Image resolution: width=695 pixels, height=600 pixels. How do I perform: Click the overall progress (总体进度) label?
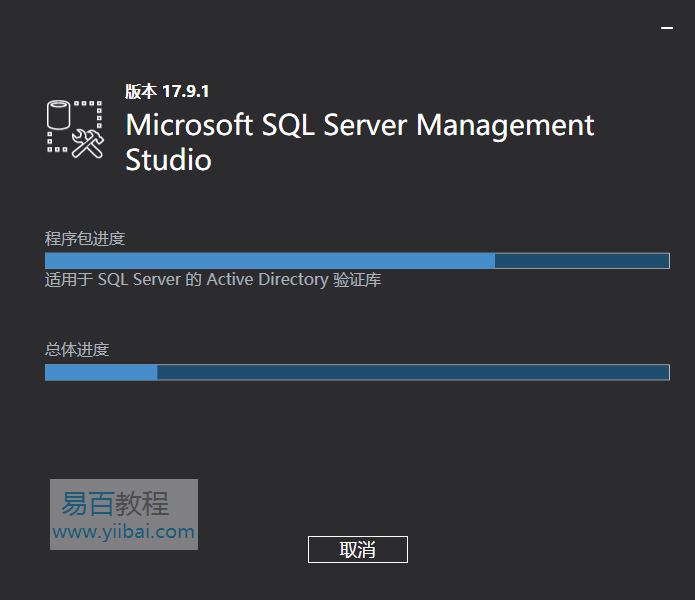77,350
